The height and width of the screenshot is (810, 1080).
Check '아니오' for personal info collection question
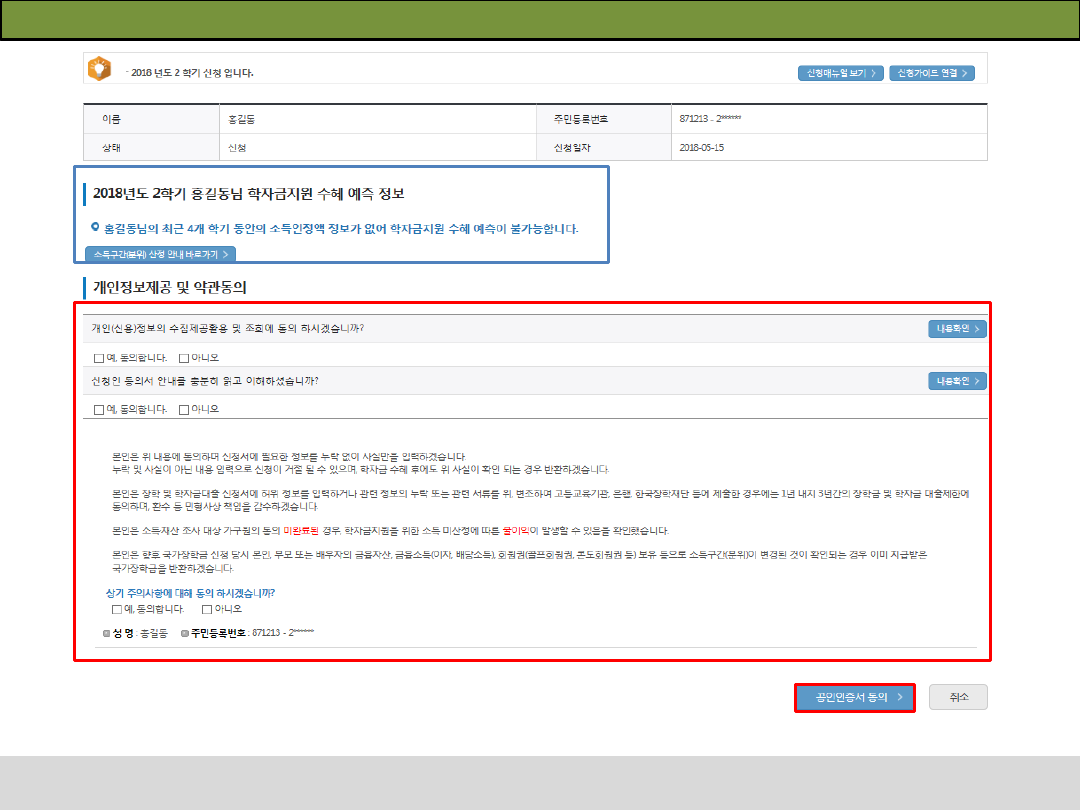point(184,357)
